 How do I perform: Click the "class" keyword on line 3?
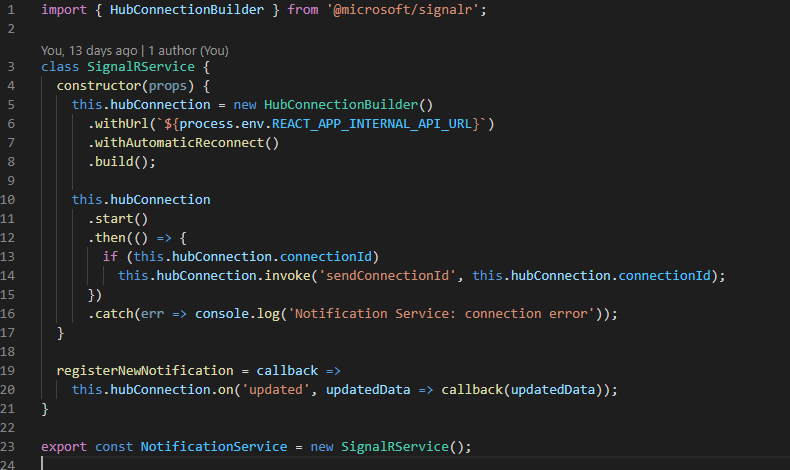pos(60,66)
